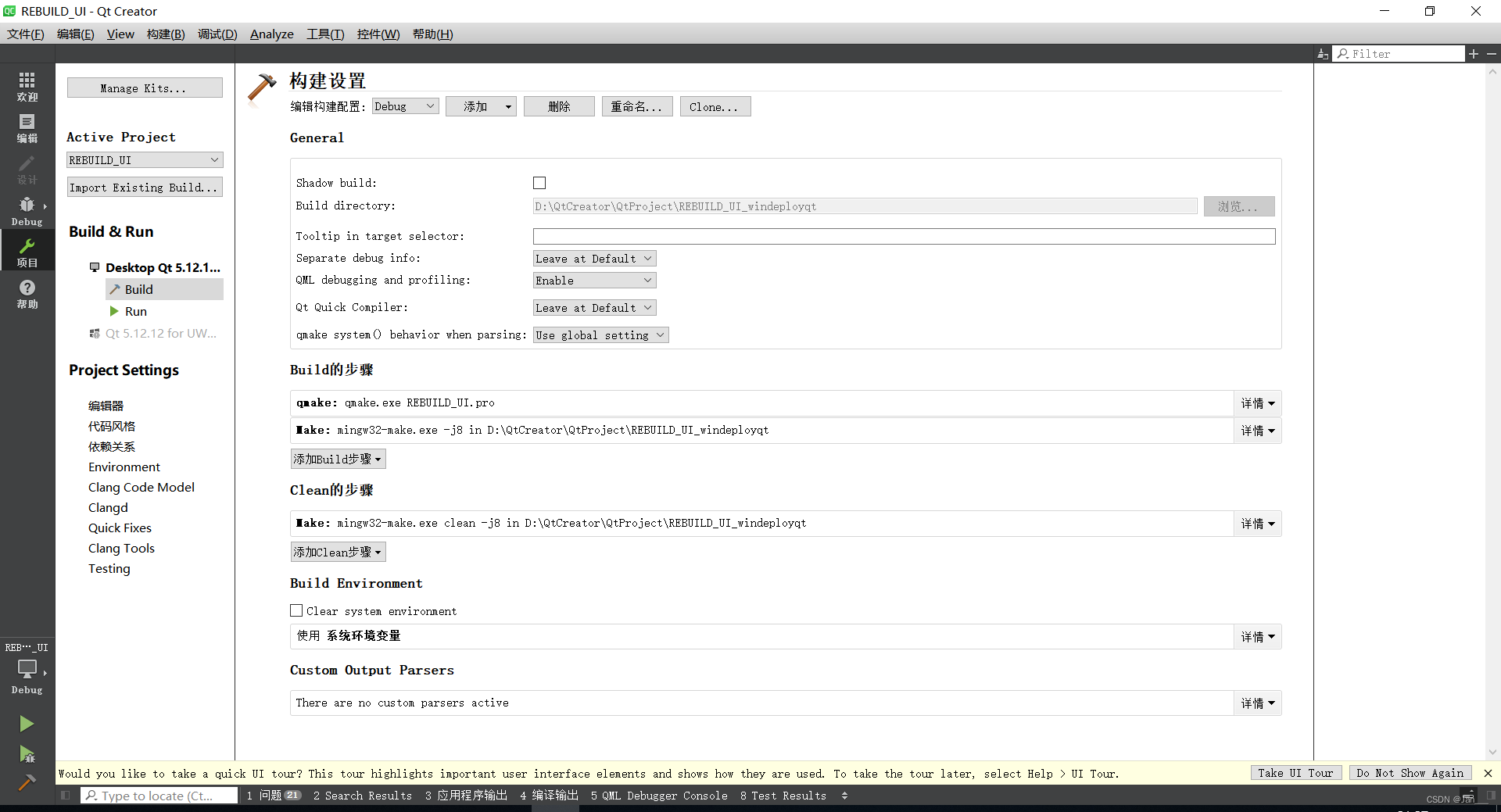Click the plus button beside Filter
This screenshot has height=812, width=1501.
click(x=1474, y=53)
